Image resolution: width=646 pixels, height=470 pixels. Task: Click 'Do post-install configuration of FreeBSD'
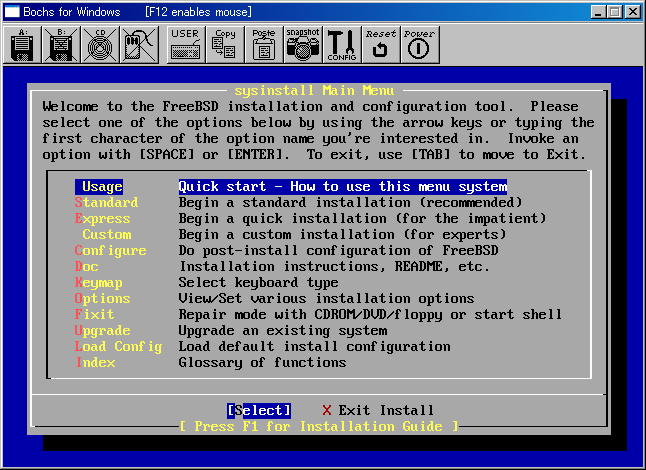pos(338,250)
